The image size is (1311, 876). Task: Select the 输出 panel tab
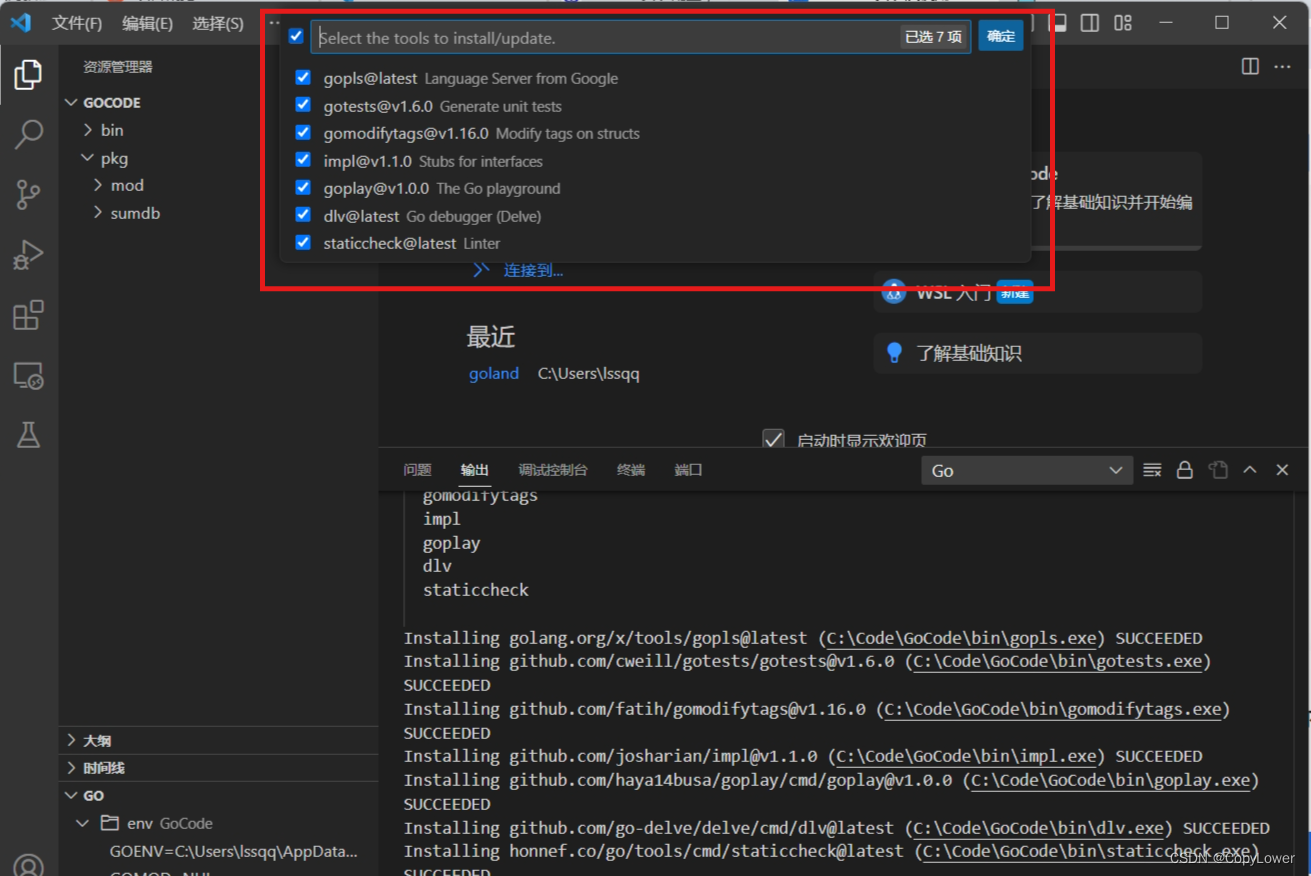[475, 470]
